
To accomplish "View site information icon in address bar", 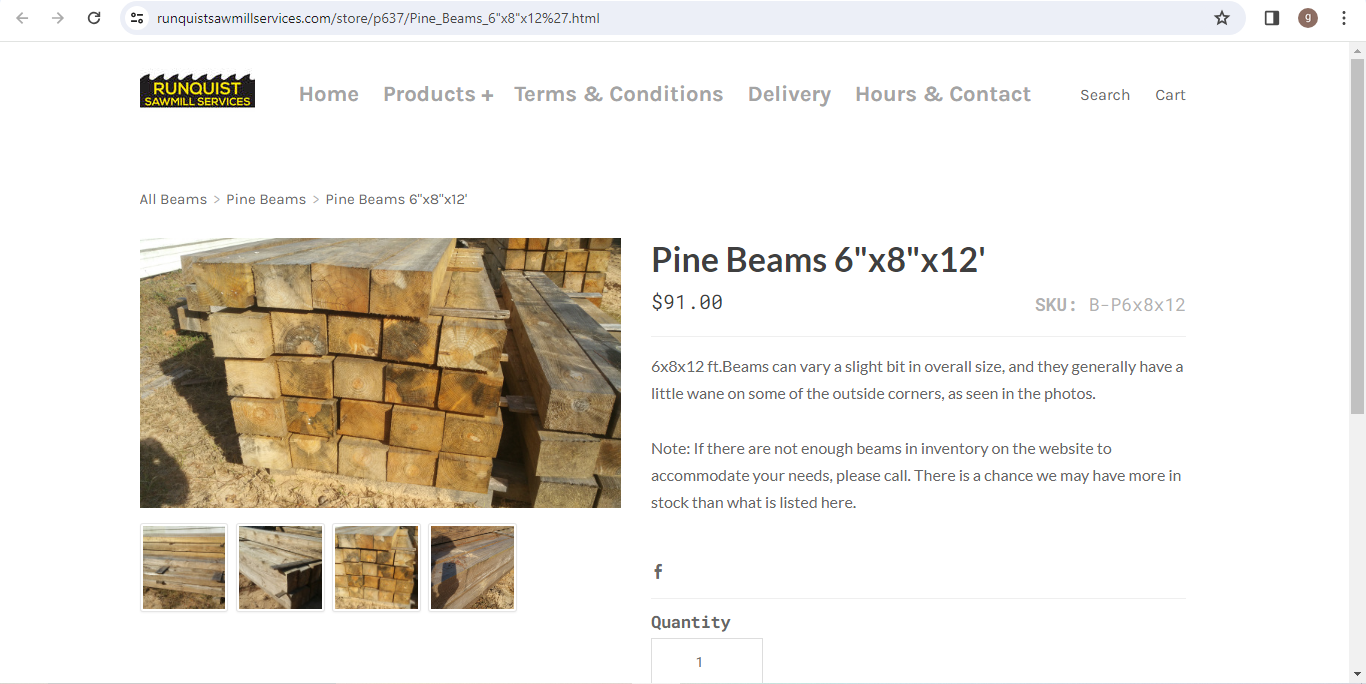I will 138,18.
